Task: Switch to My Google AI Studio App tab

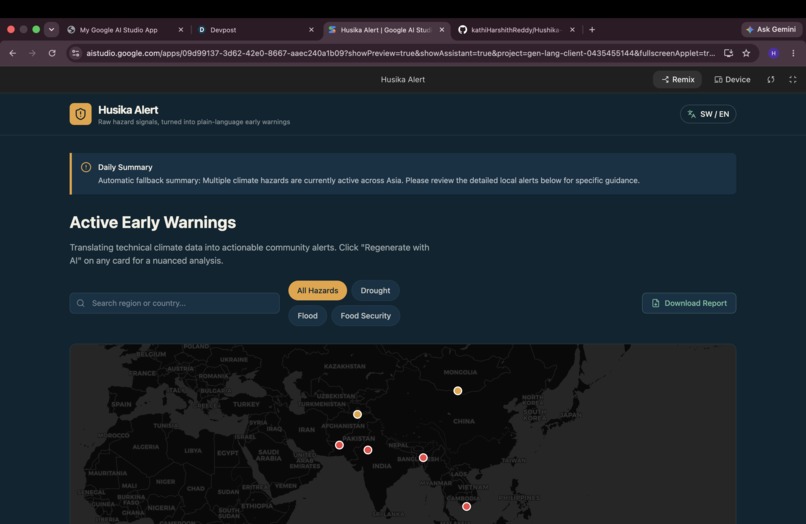Action: pos(125,30)
